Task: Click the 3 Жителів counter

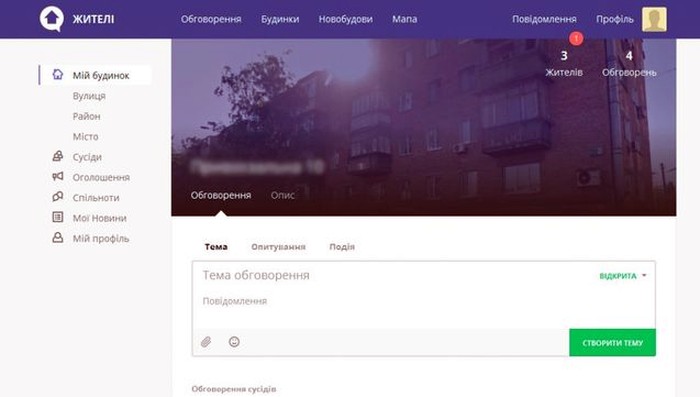Action: coord(564,63)
